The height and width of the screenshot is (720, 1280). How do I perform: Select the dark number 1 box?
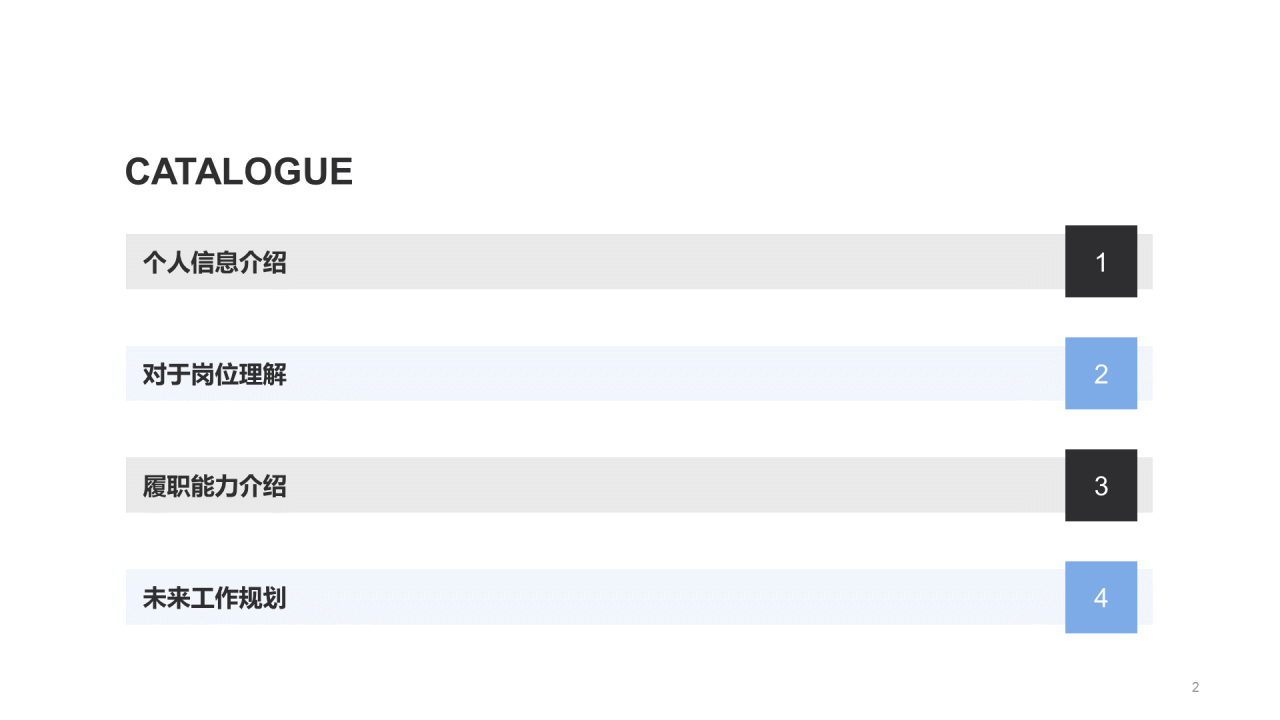point(1101,261)
